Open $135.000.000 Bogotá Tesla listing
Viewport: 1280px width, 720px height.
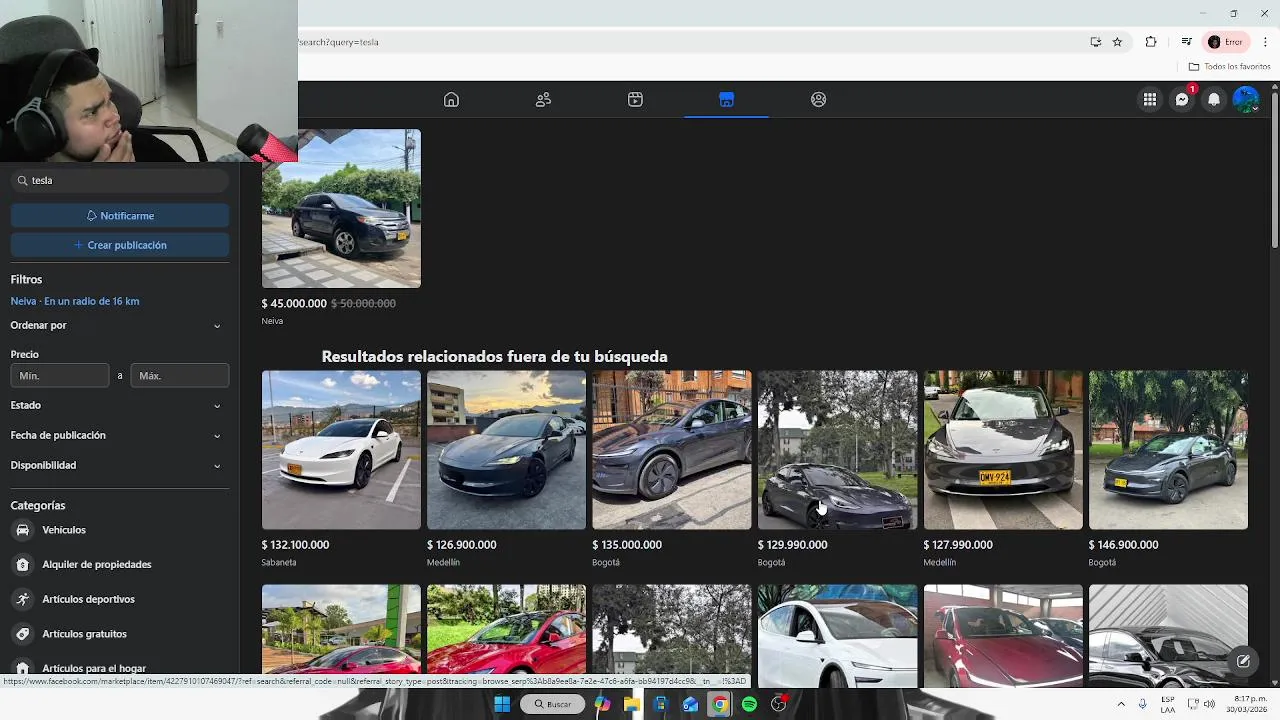(x=671, y=450)
